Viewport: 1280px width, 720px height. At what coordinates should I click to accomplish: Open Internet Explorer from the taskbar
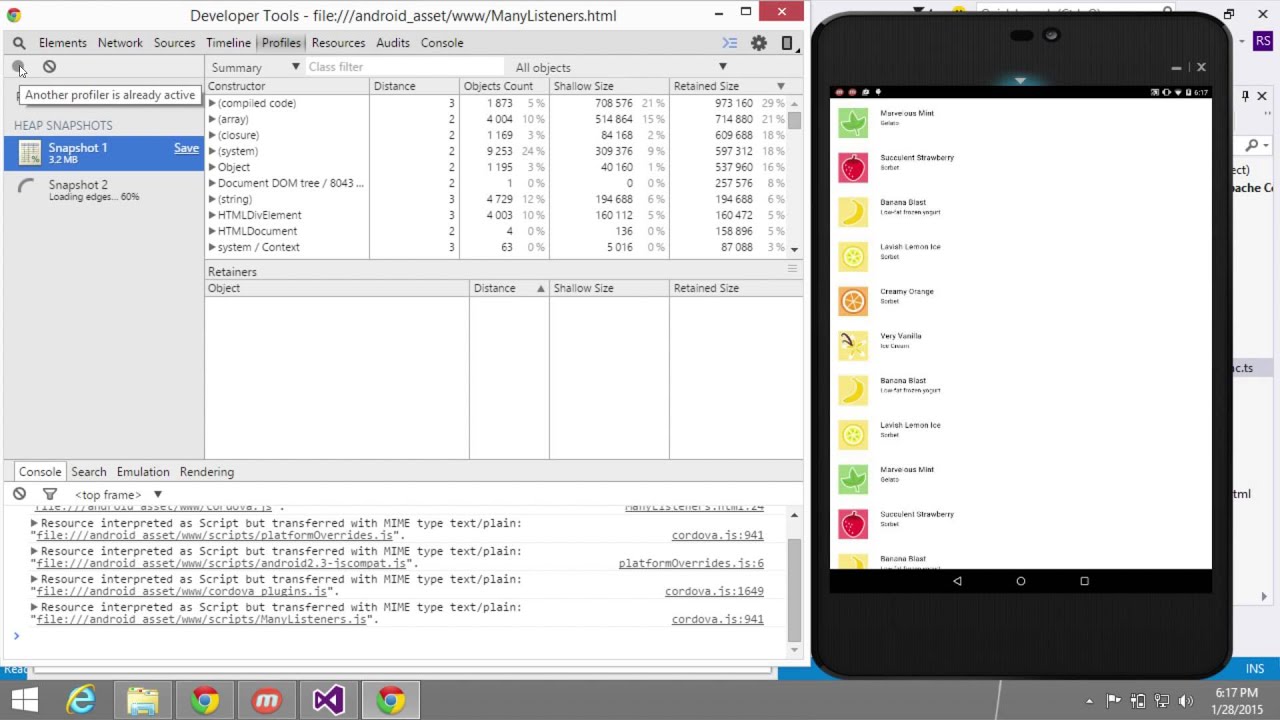tap(81, 700)
